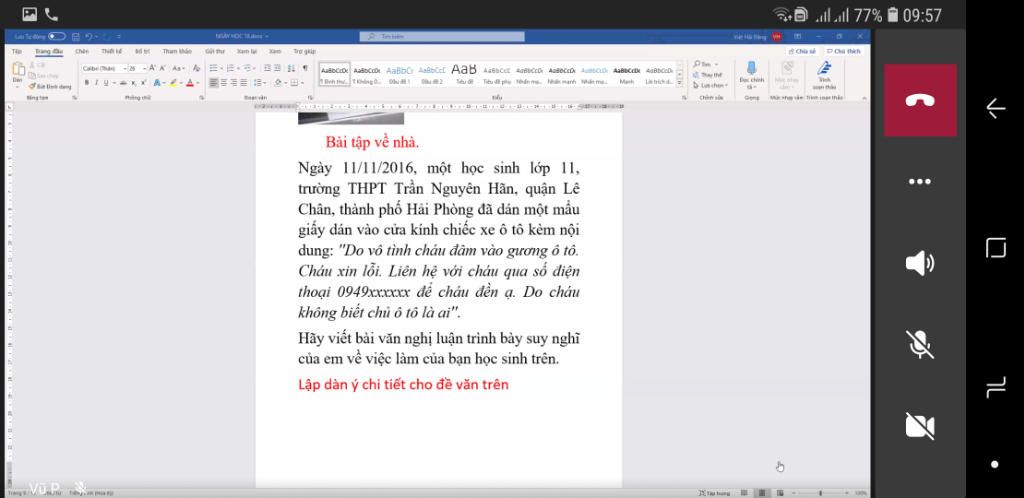This screenshot has height=498, width=1024.
Task: Toggle the speaker audio output
Action: point(920,263)
